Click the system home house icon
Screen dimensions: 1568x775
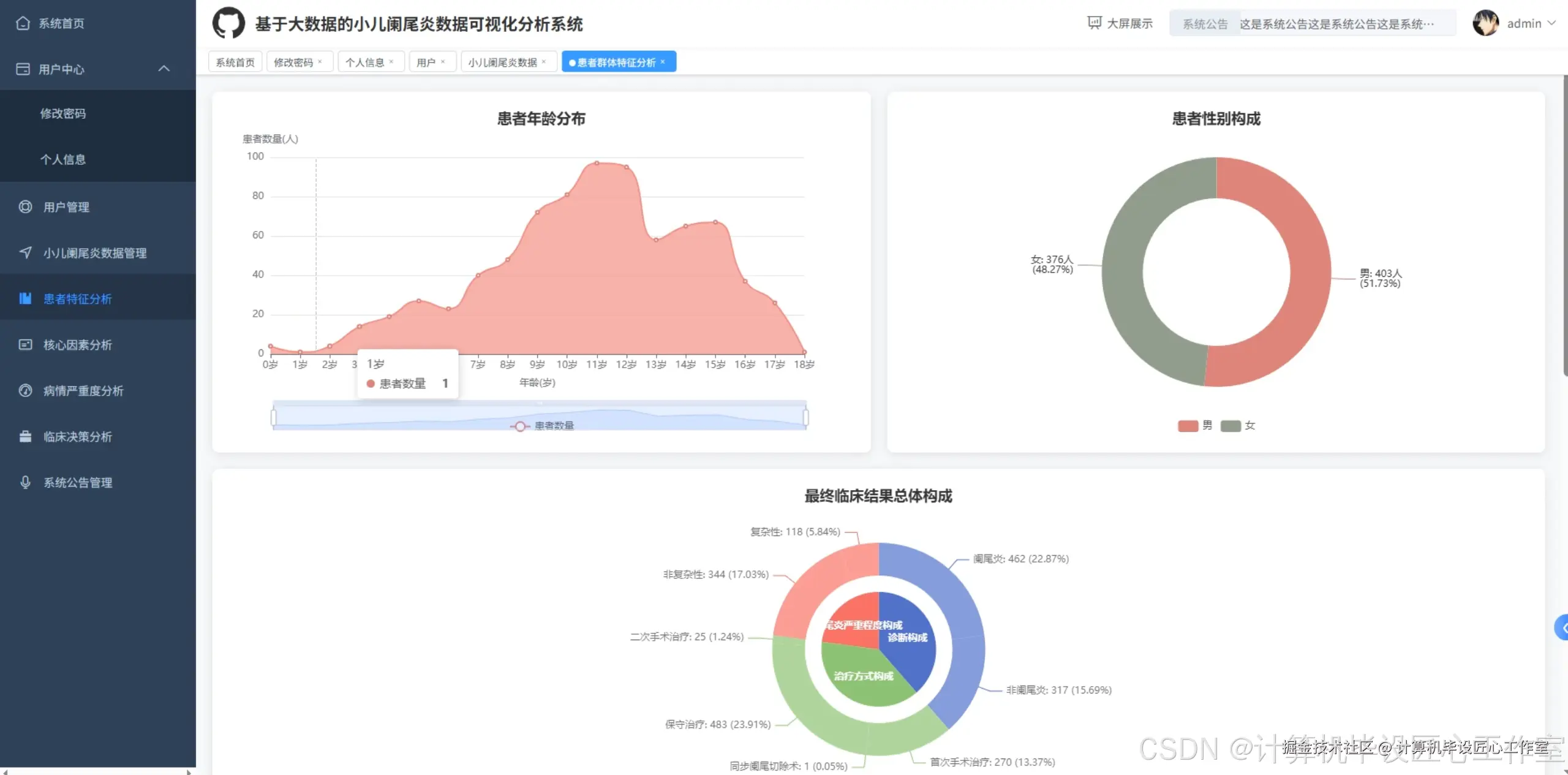pyautogui.click(x=23, y=23)
